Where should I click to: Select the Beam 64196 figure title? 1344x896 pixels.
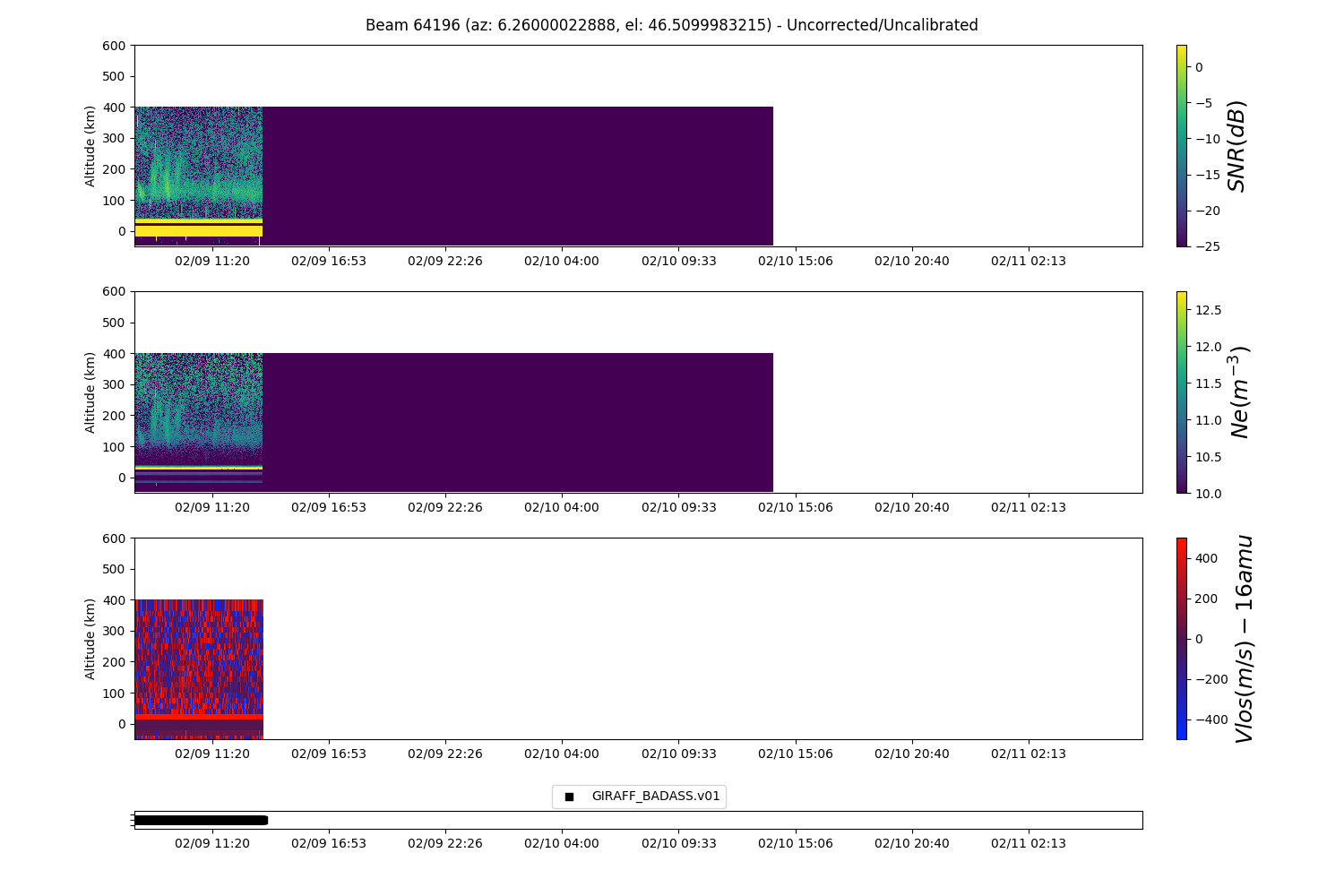(x=672, y=25)
